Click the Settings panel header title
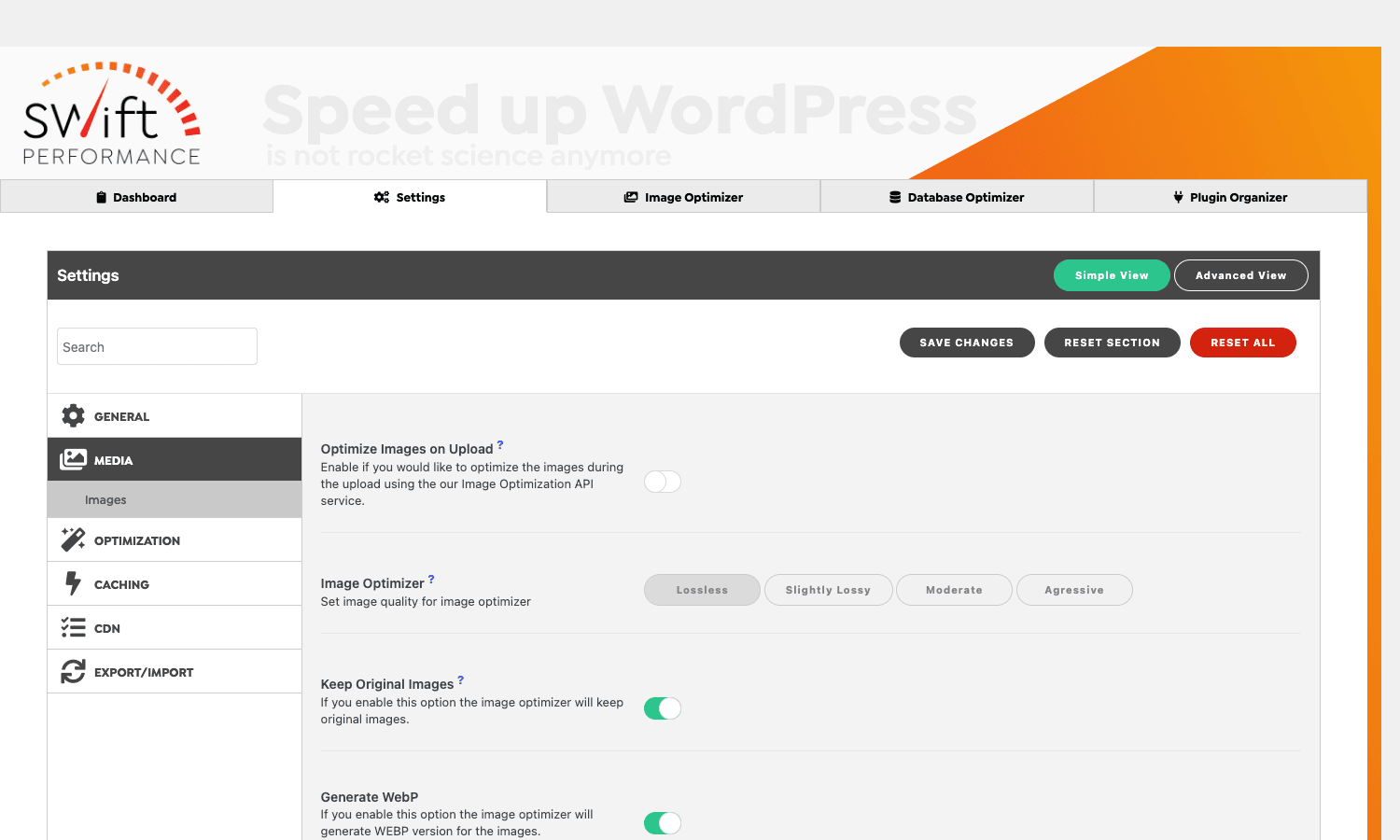This screenshot has height=840, width=1400. coord(88,275)
